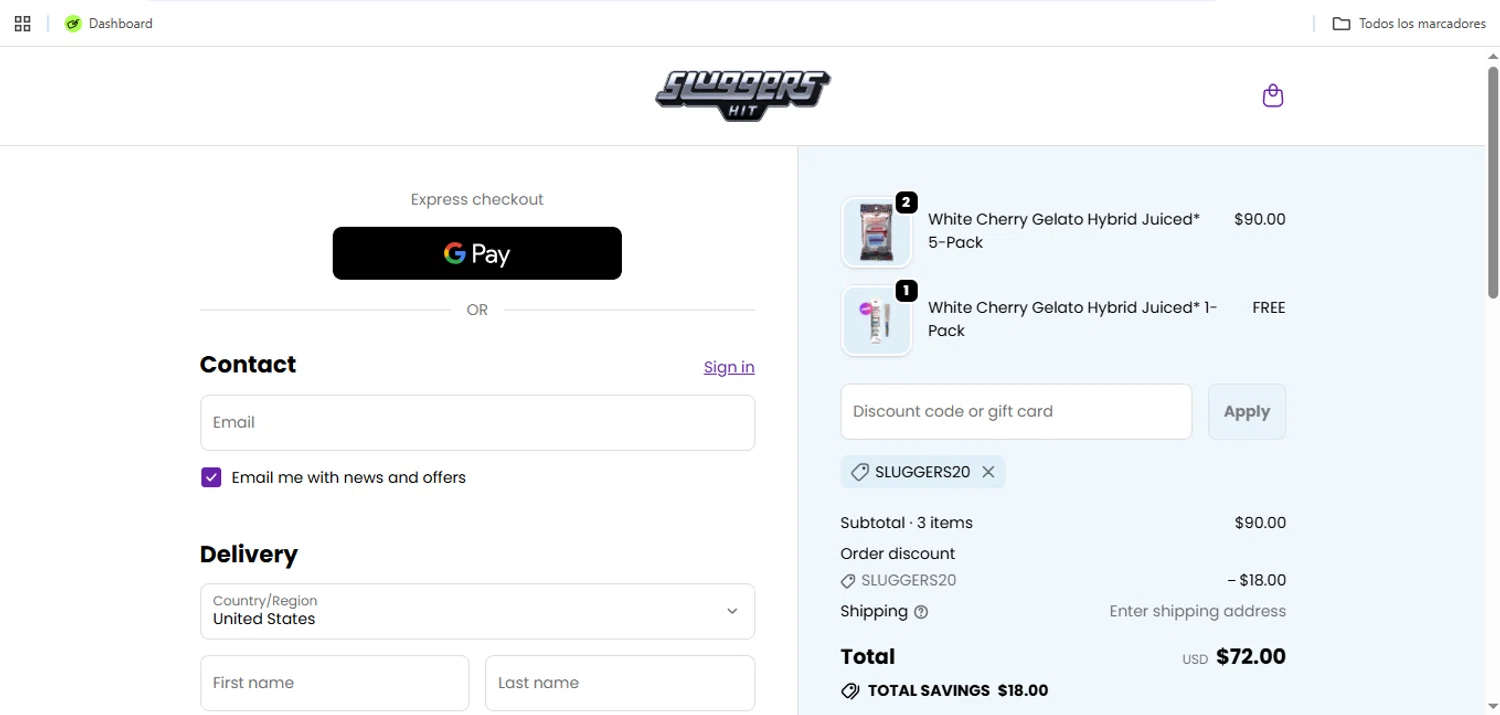Image resolution: width=1500 pixels, height=715 pixels.
Task: Remove the SLUGGERS20 discount code
Action: pos(988,472)
